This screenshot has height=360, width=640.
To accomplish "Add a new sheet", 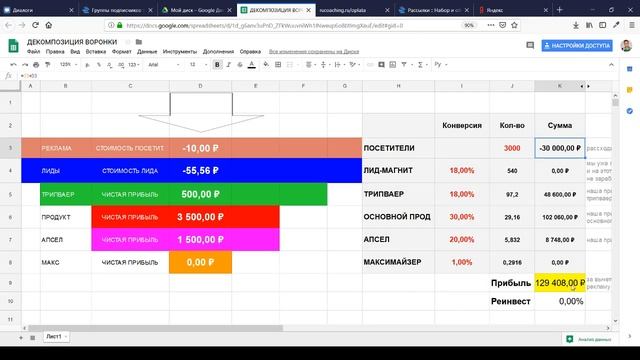I will [x=21, y=337].
